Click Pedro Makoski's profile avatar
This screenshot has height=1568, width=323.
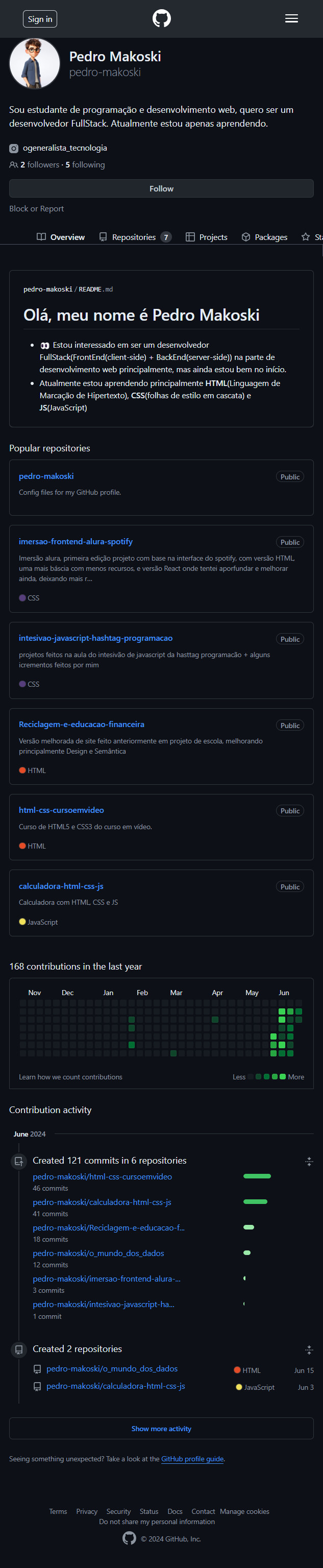click(35, 63)
